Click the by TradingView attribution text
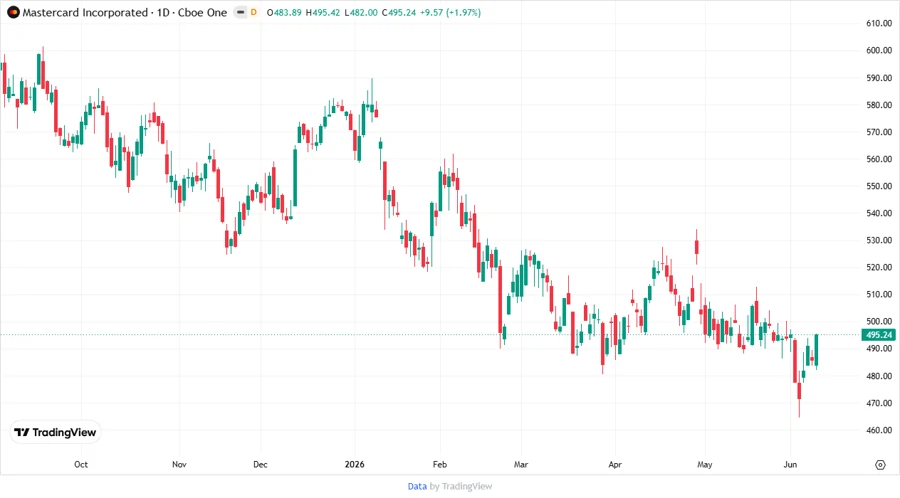Viewport: 900px width, 498px height. coord(461,487)
